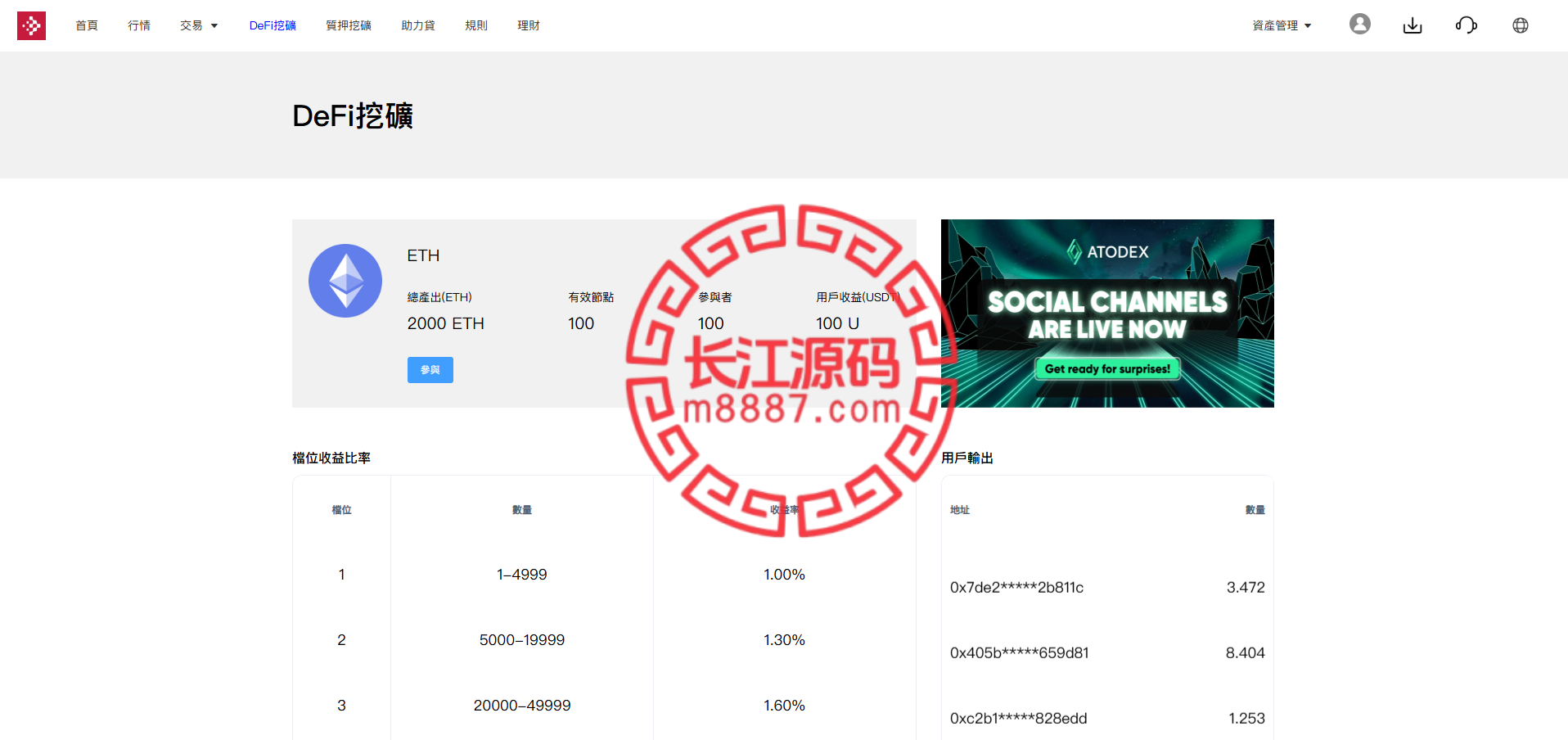Open the 規則 nav item

coord(476,25)
